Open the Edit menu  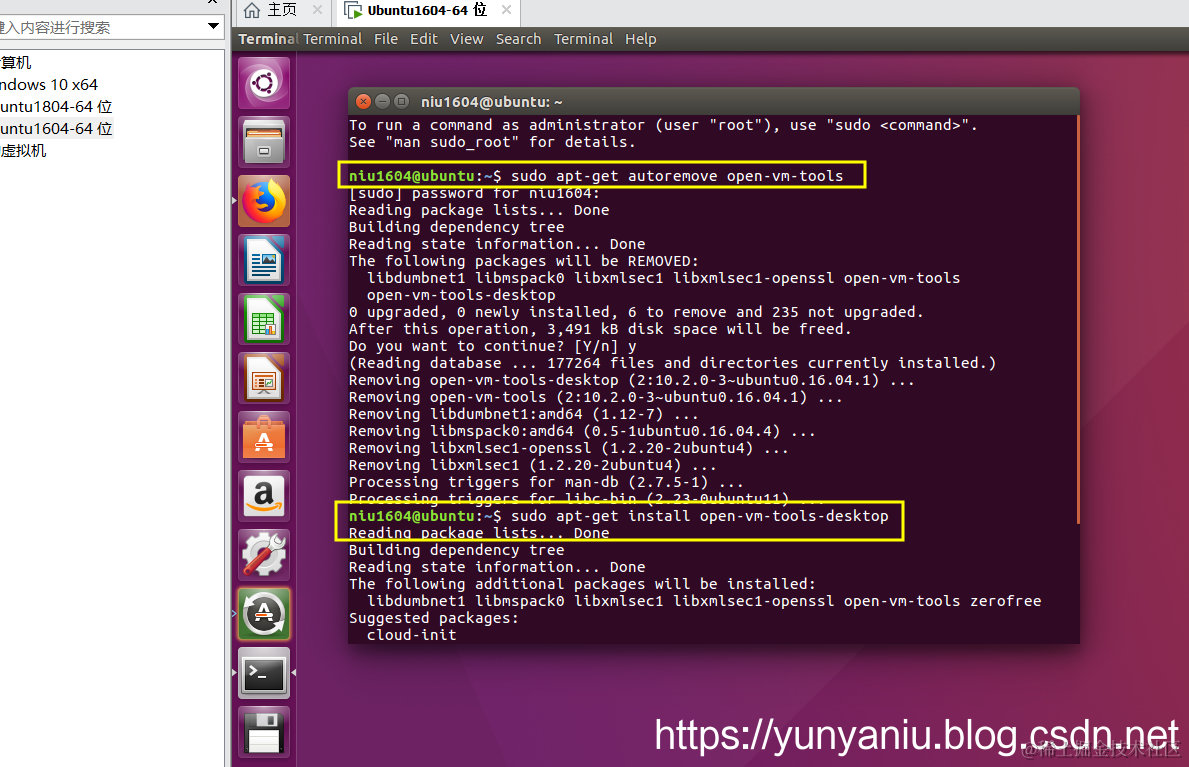tap(424, 39)
